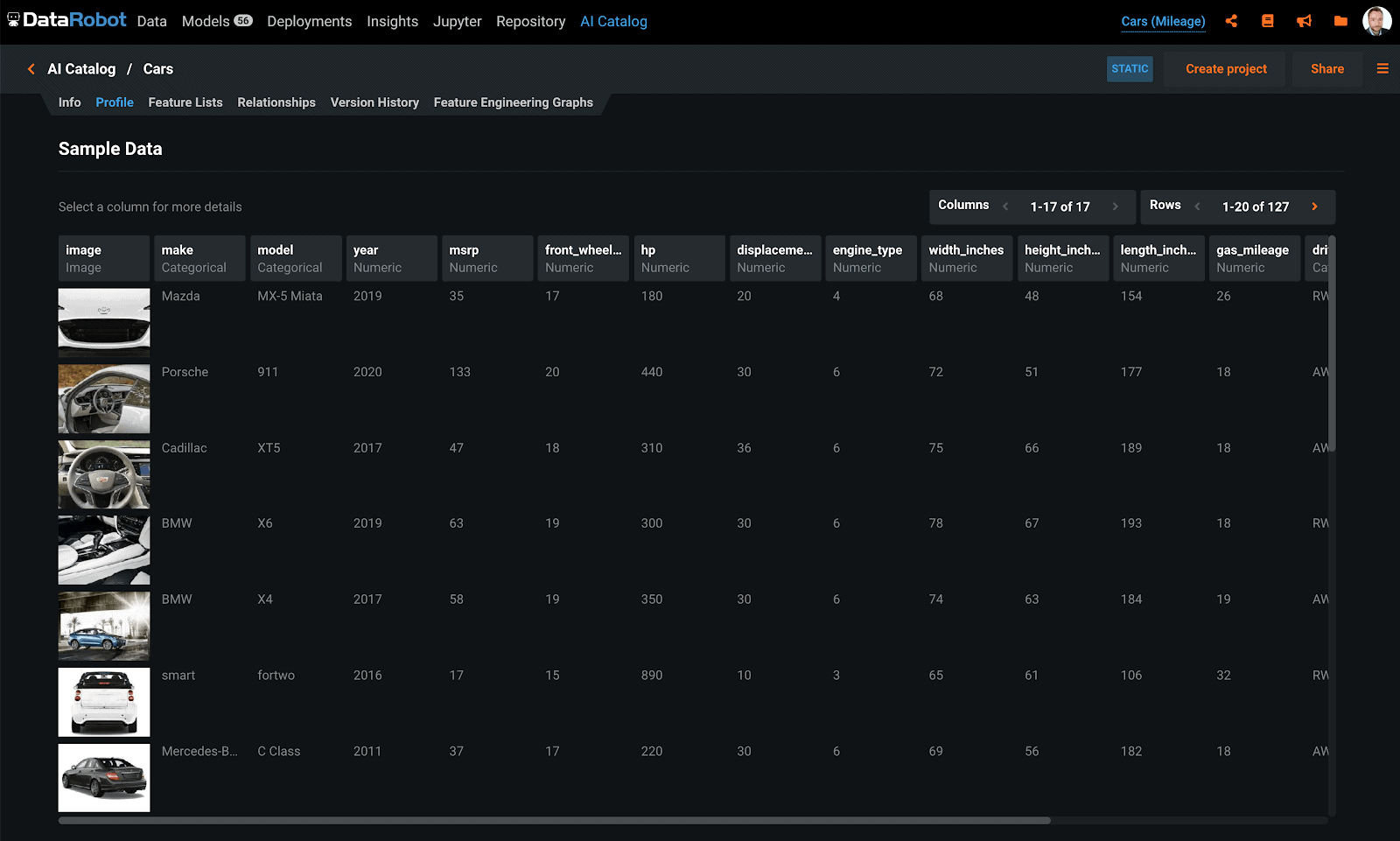
Task: Switch to the Profile tab
Action: (115, 102)
